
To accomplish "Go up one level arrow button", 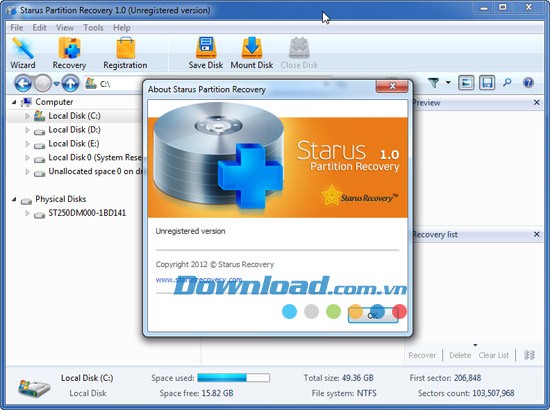I will click(70, 83).
